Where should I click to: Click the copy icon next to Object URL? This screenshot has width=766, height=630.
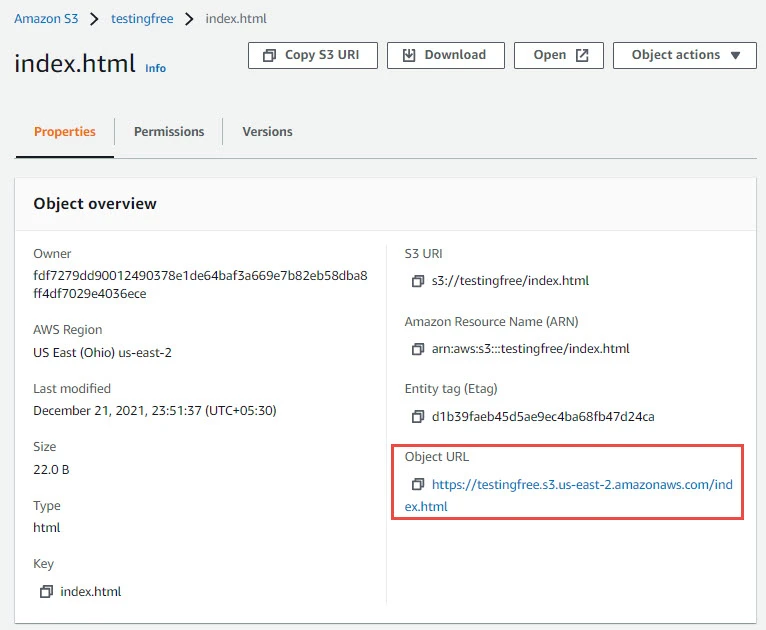click(x=418, y=484)
